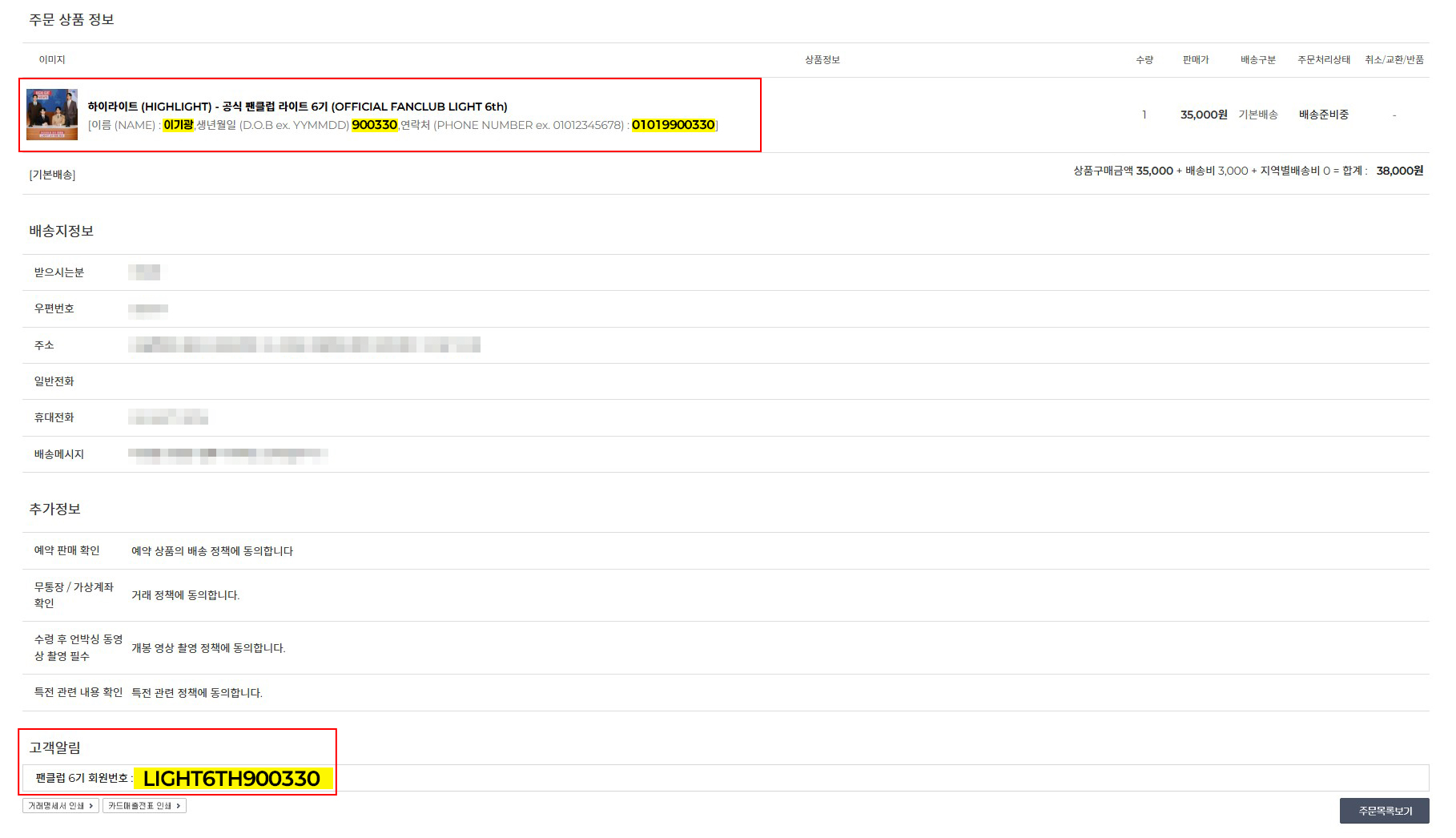Click the 예약 상품의 배송 정책에 동의합니다 text
The width and height of the screenshot is (1456, 838).
coord(212,551)
